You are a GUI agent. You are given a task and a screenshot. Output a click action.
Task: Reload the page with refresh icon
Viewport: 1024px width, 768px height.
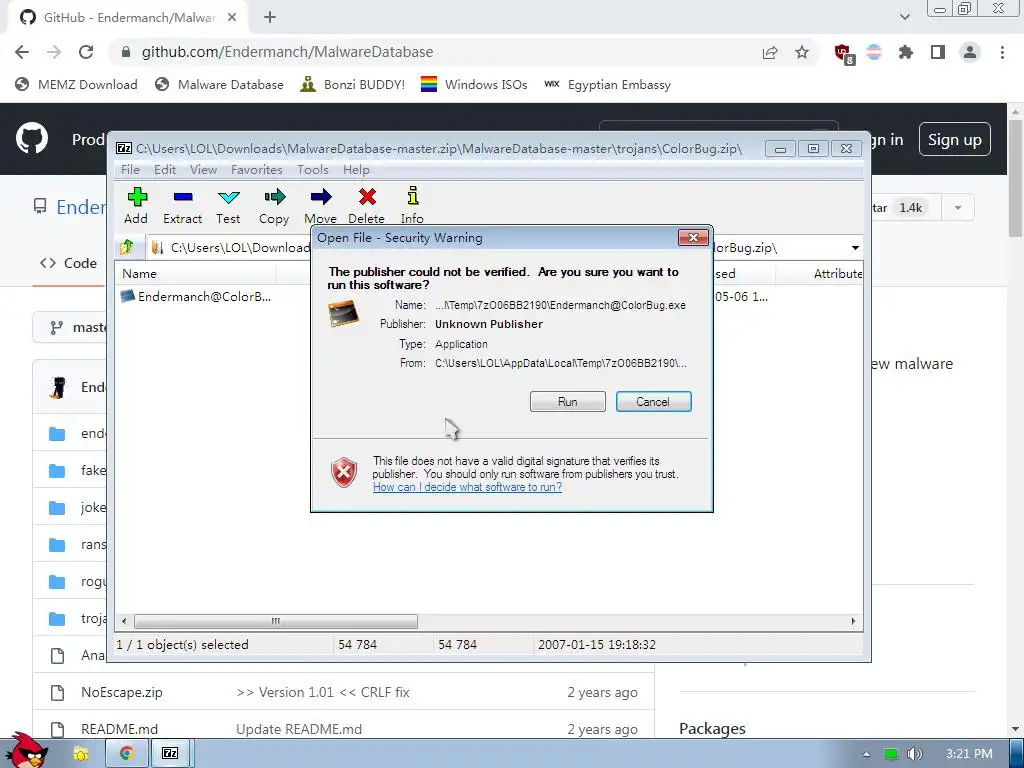point(86,52)
